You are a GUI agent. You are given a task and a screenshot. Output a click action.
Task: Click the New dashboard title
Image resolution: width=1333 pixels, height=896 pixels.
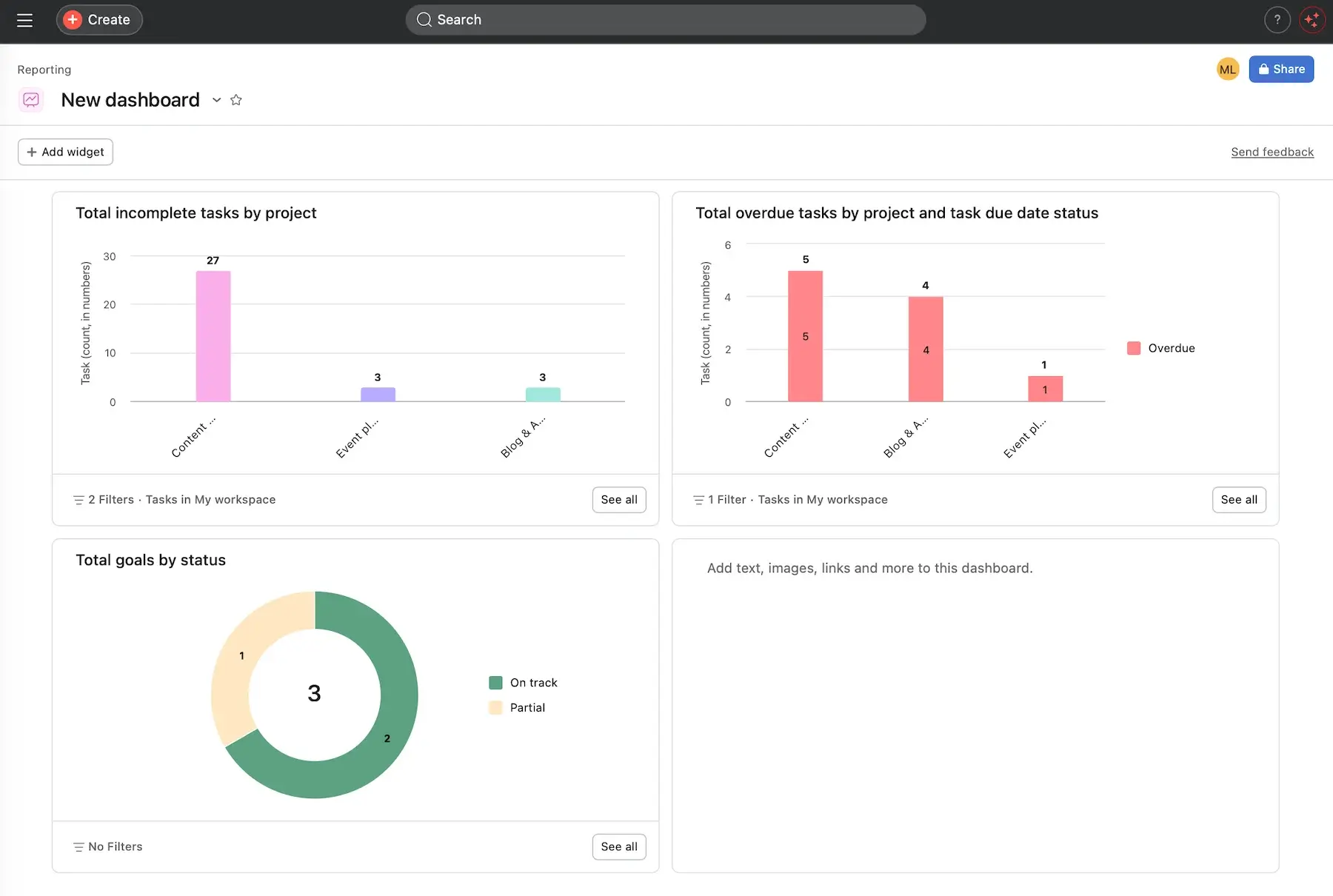pos(130,100)
